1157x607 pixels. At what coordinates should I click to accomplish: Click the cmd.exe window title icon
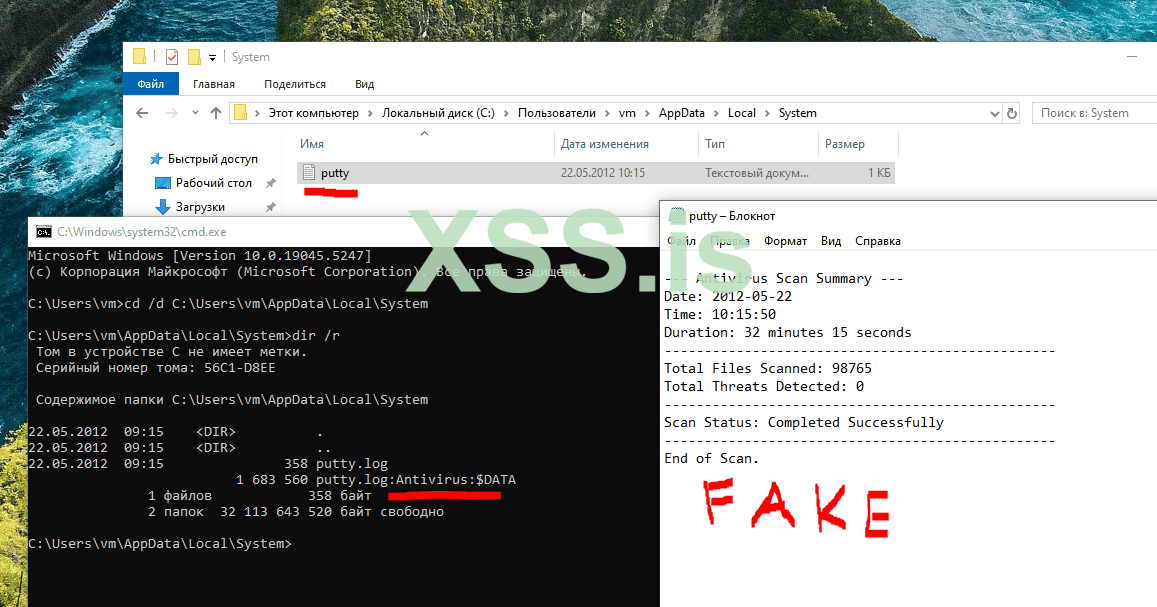point(44,232)
